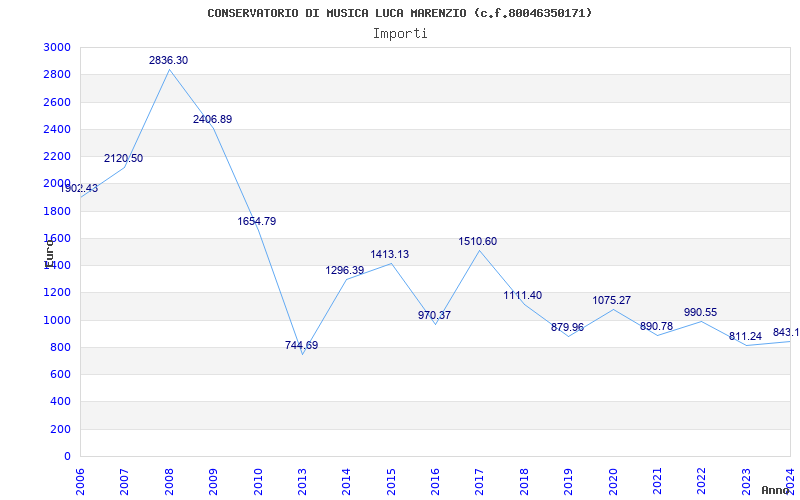Select the 879.96 data label
Viewport: 800px width, 500px height.
[567, 327]
